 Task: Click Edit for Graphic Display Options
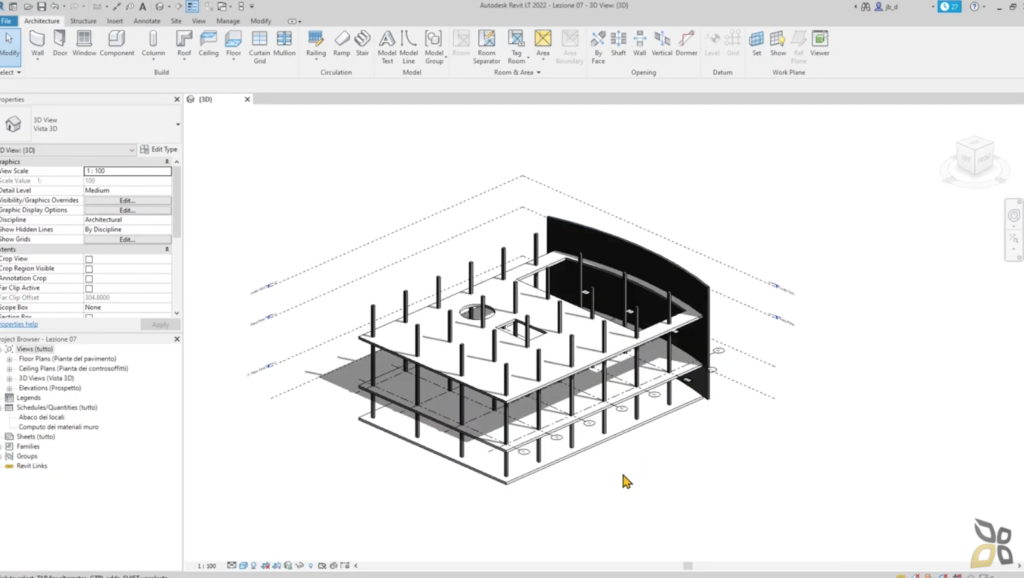click(127, 210)
